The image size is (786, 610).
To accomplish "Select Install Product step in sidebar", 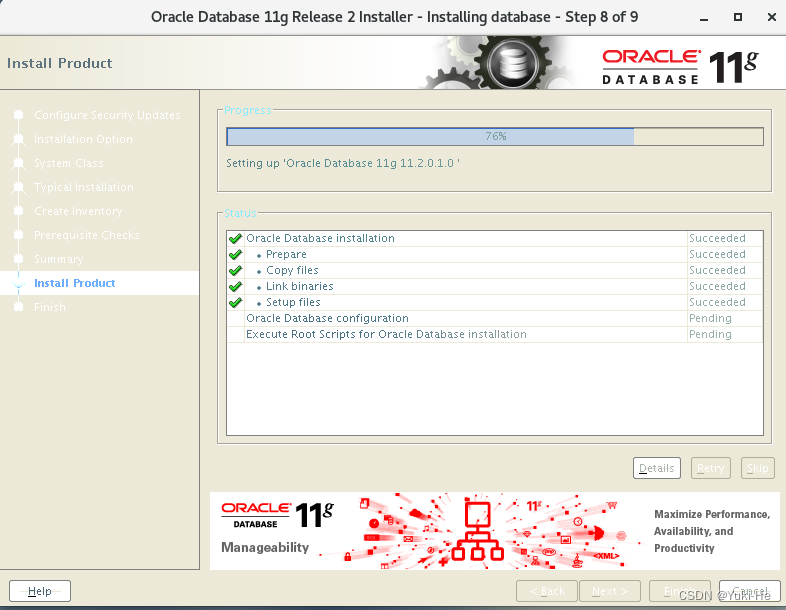I will click(75, 283).
